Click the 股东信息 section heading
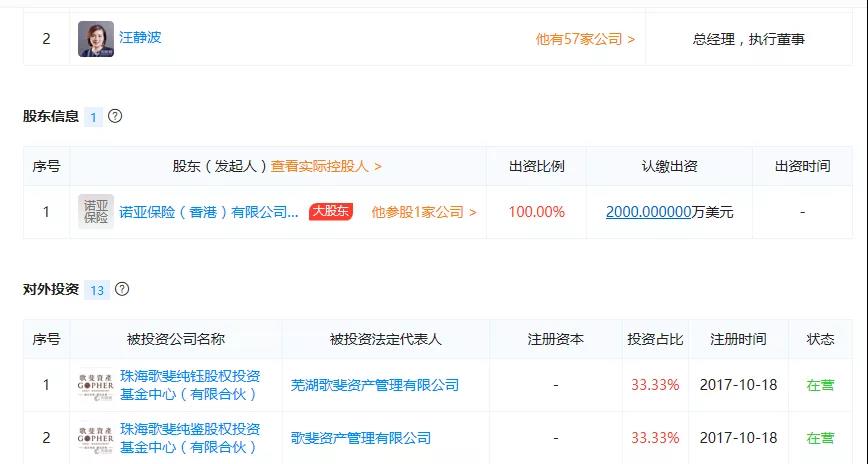Viewport: 868px width, 464px height. 51,116
